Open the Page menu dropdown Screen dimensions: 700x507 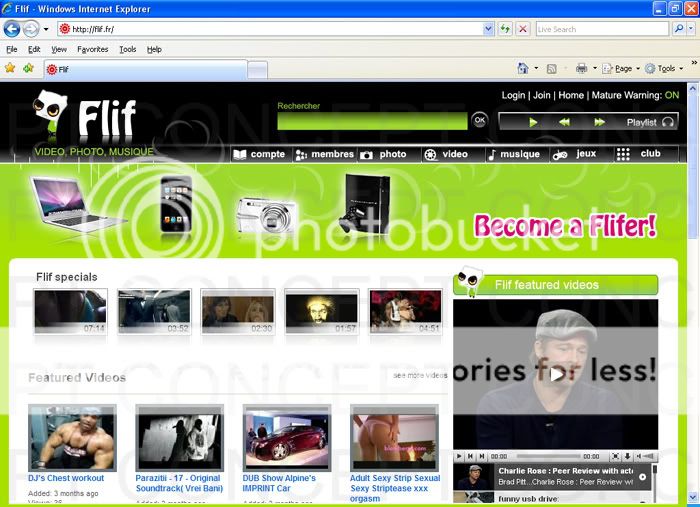pos(638,69)
